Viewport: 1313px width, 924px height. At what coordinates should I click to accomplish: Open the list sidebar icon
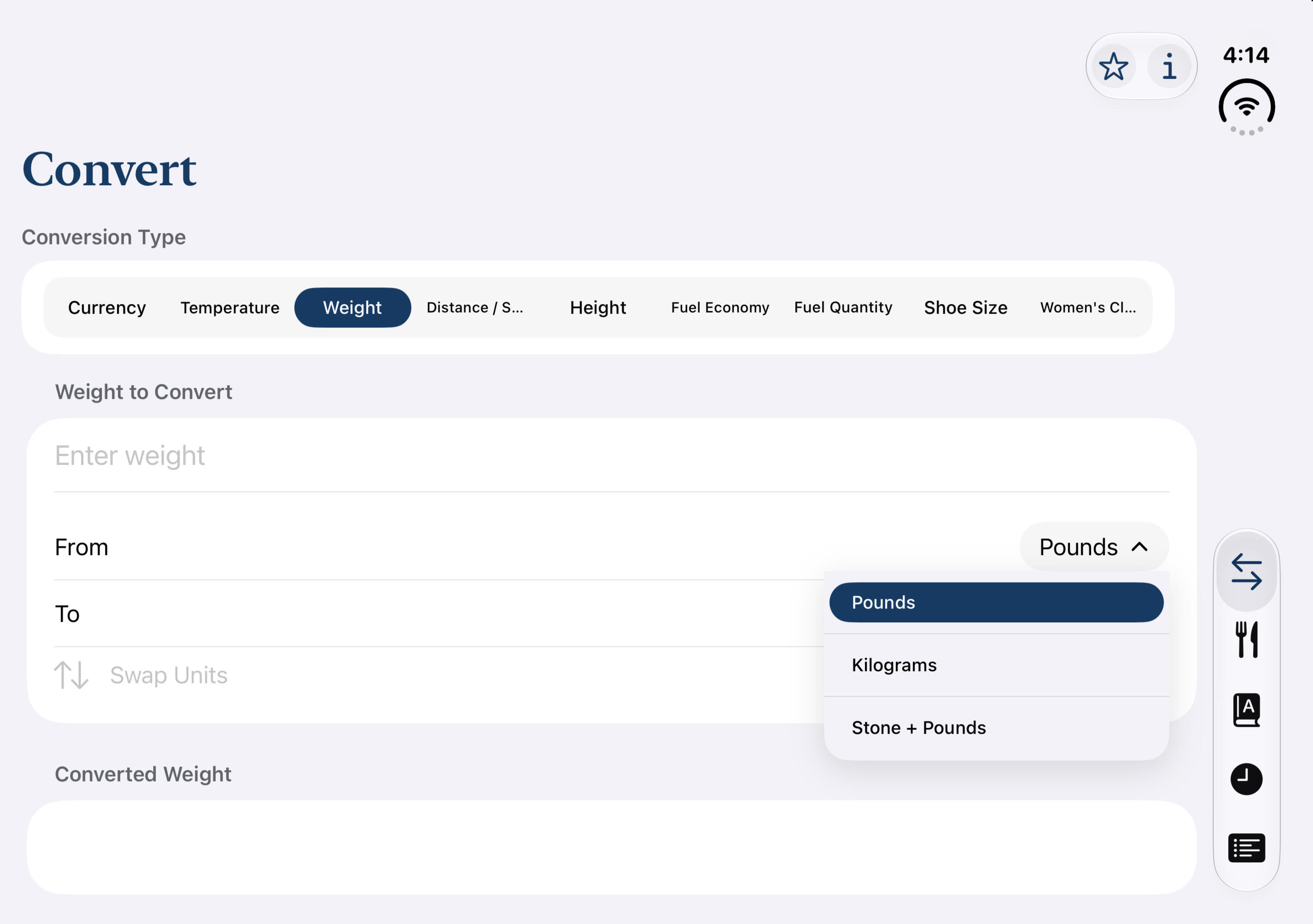tap(1246, 848)
